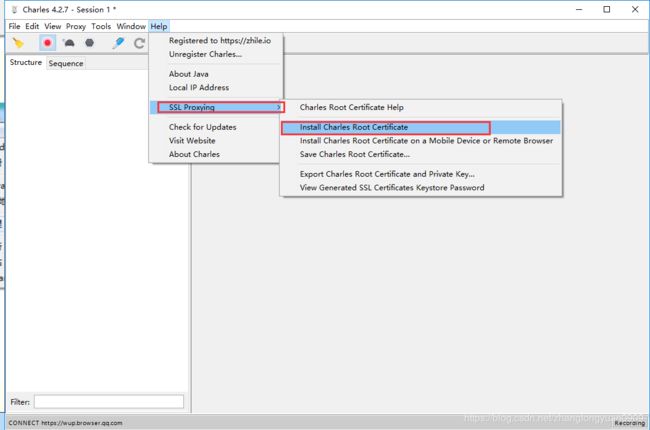The image size is (650, 430).
Task: Open the File menu
Action: 14,26
